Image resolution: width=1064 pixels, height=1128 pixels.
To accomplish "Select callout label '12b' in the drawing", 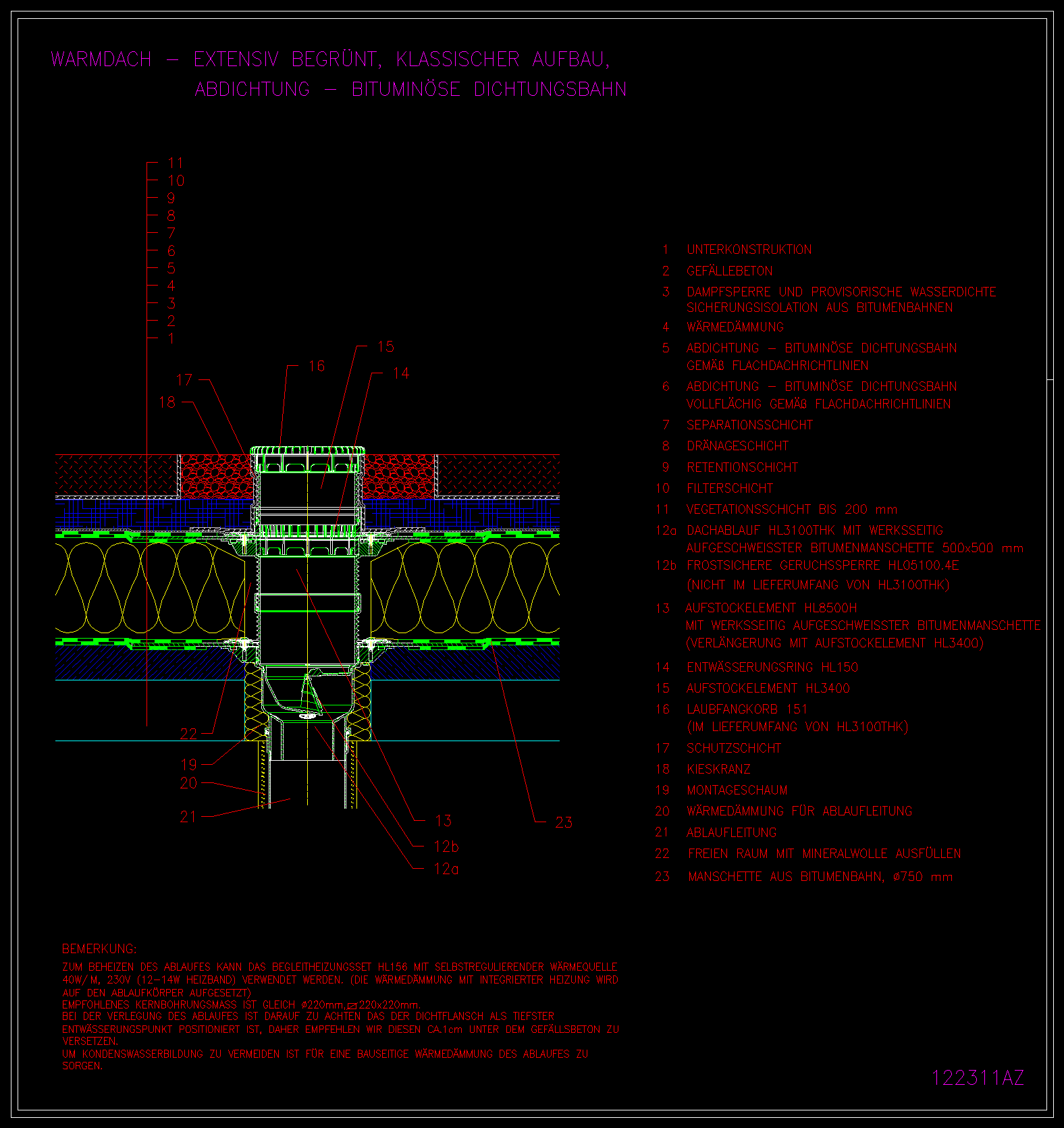I will coord(446,846).
